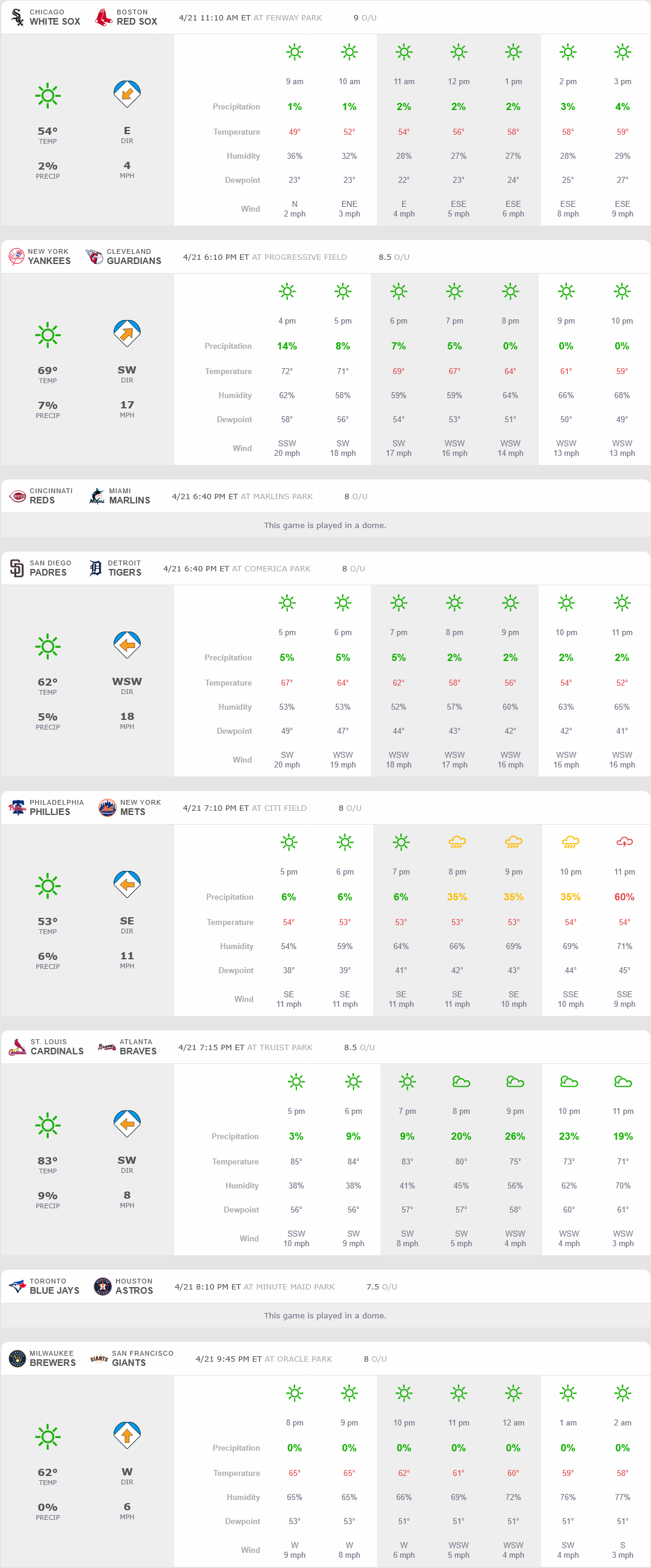
Task: Click the 'SSW 20 mph' wind for Yankees-Guardians
Action: [287, 448]
